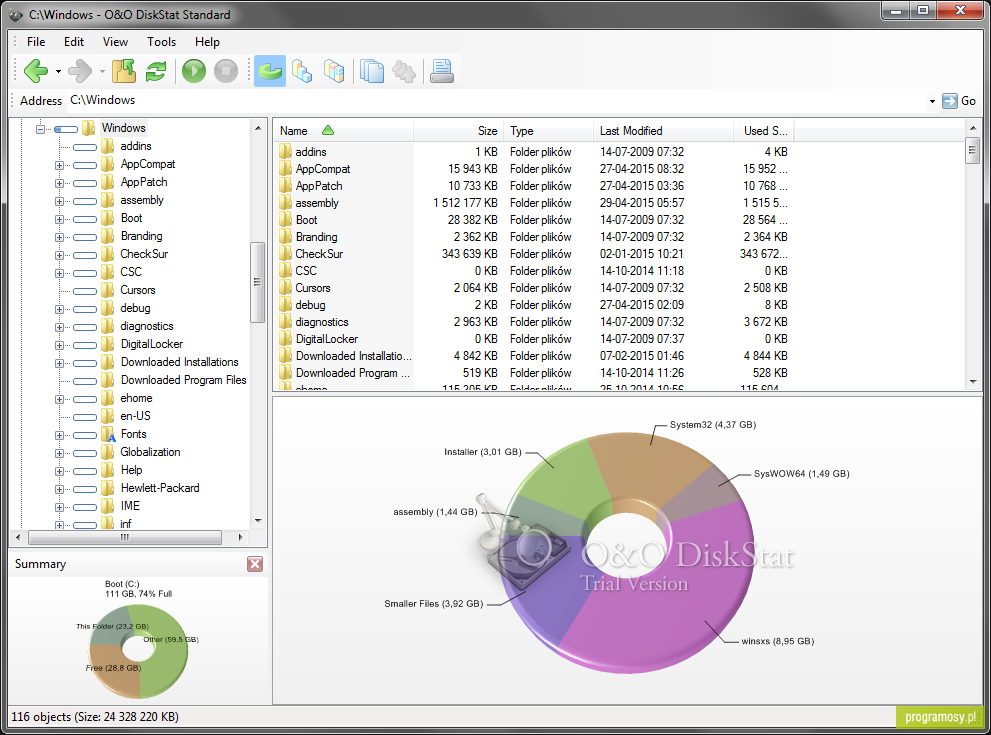Click the Go arrow button
The width and height of the screenshot is (991, 735).
[x=959, y=101]
